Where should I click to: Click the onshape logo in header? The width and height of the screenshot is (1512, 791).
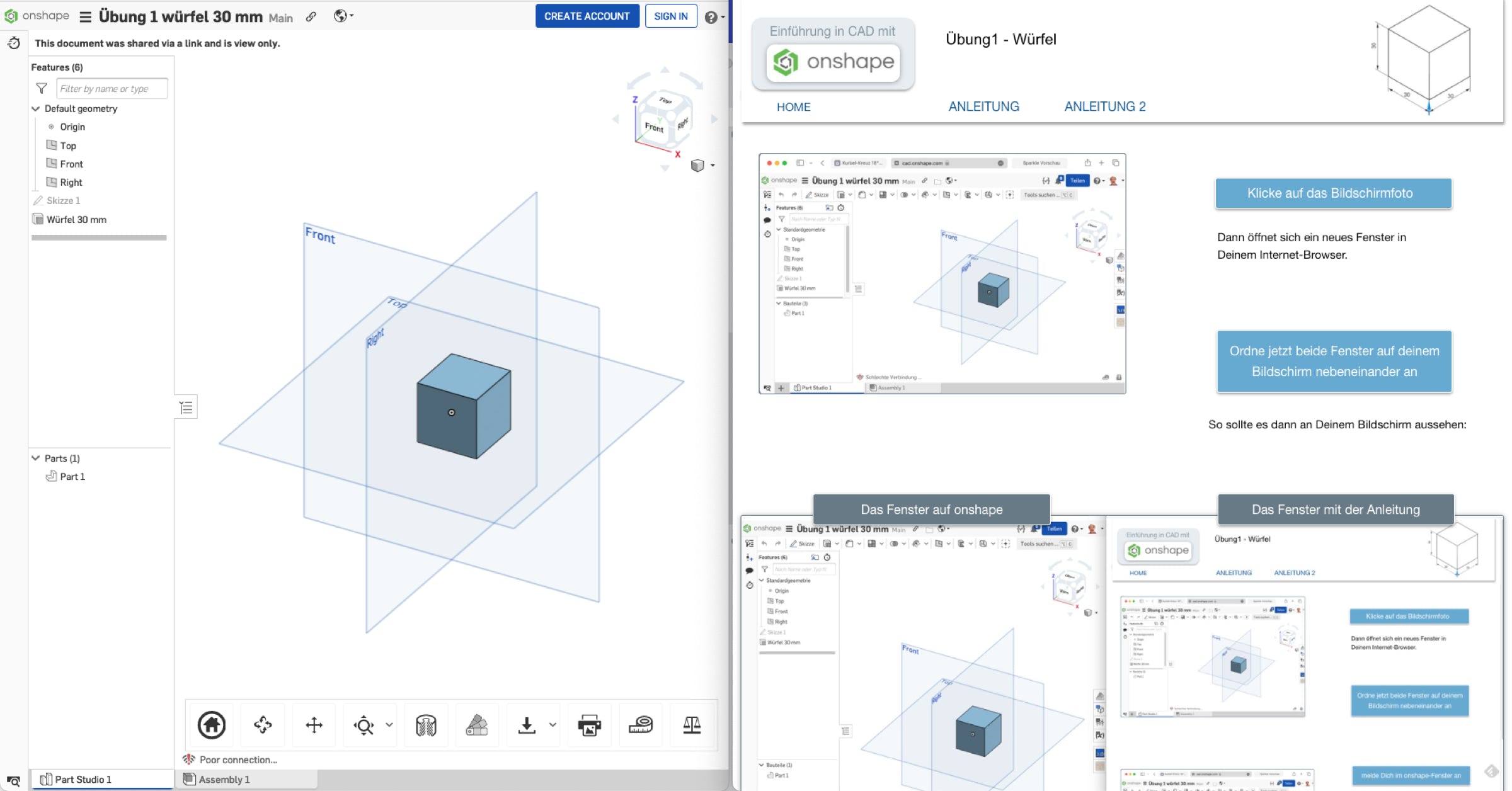(37, 16)
